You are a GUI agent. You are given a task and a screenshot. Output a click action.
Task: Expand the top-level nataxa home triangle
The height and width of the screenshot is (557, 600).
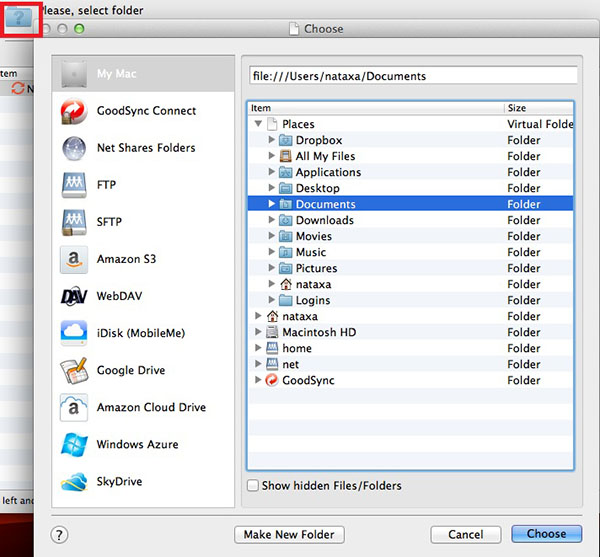click(258, 316)
